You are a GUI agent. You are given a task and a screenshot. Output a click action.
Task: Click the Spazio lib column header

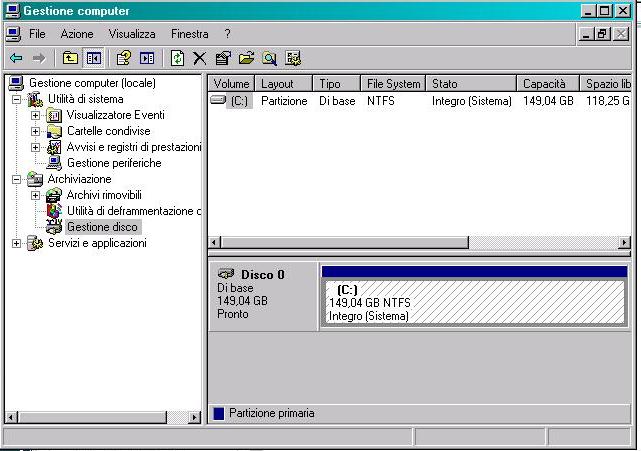coord(606,83)
